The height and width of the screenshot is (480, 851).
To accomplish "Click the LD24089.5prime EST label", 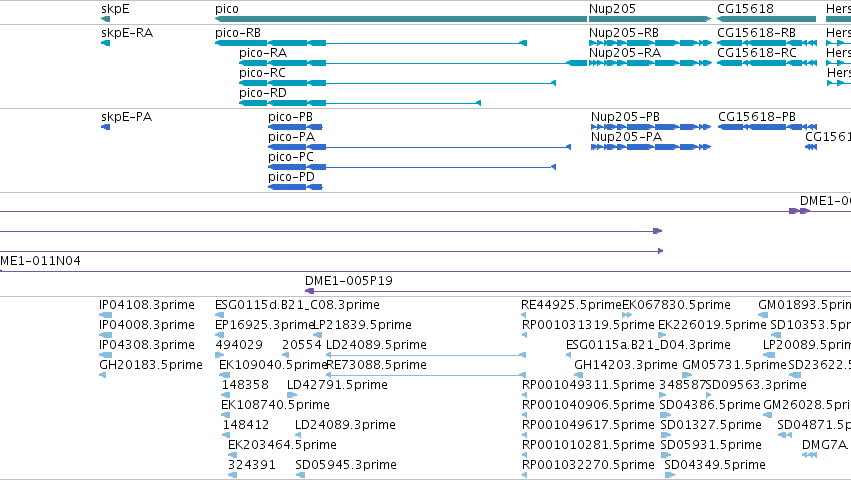I will pos(376,345).
